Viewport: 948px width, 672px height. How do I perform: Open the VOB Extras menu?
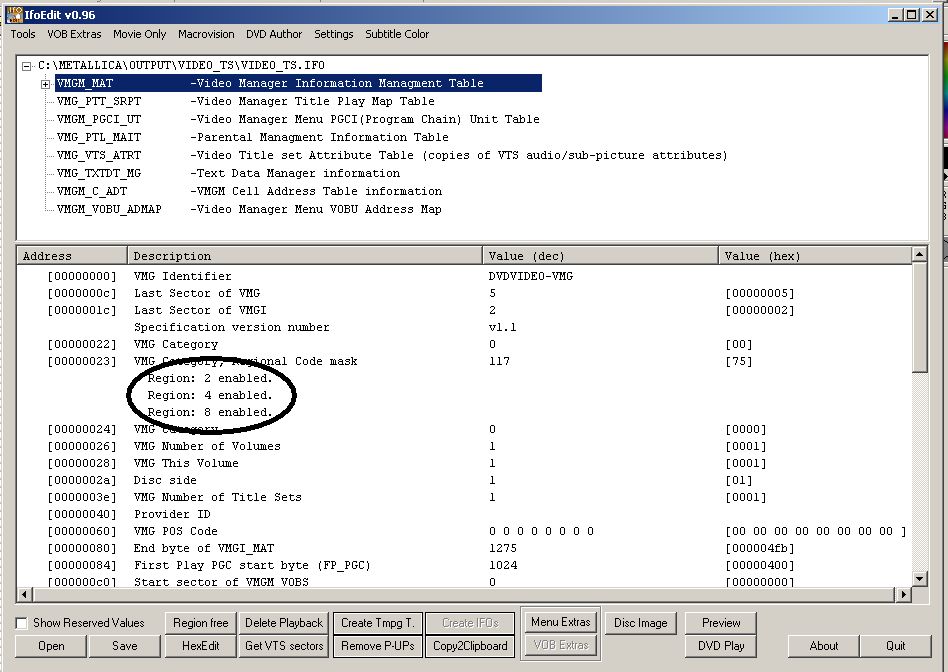click(74, 34)
